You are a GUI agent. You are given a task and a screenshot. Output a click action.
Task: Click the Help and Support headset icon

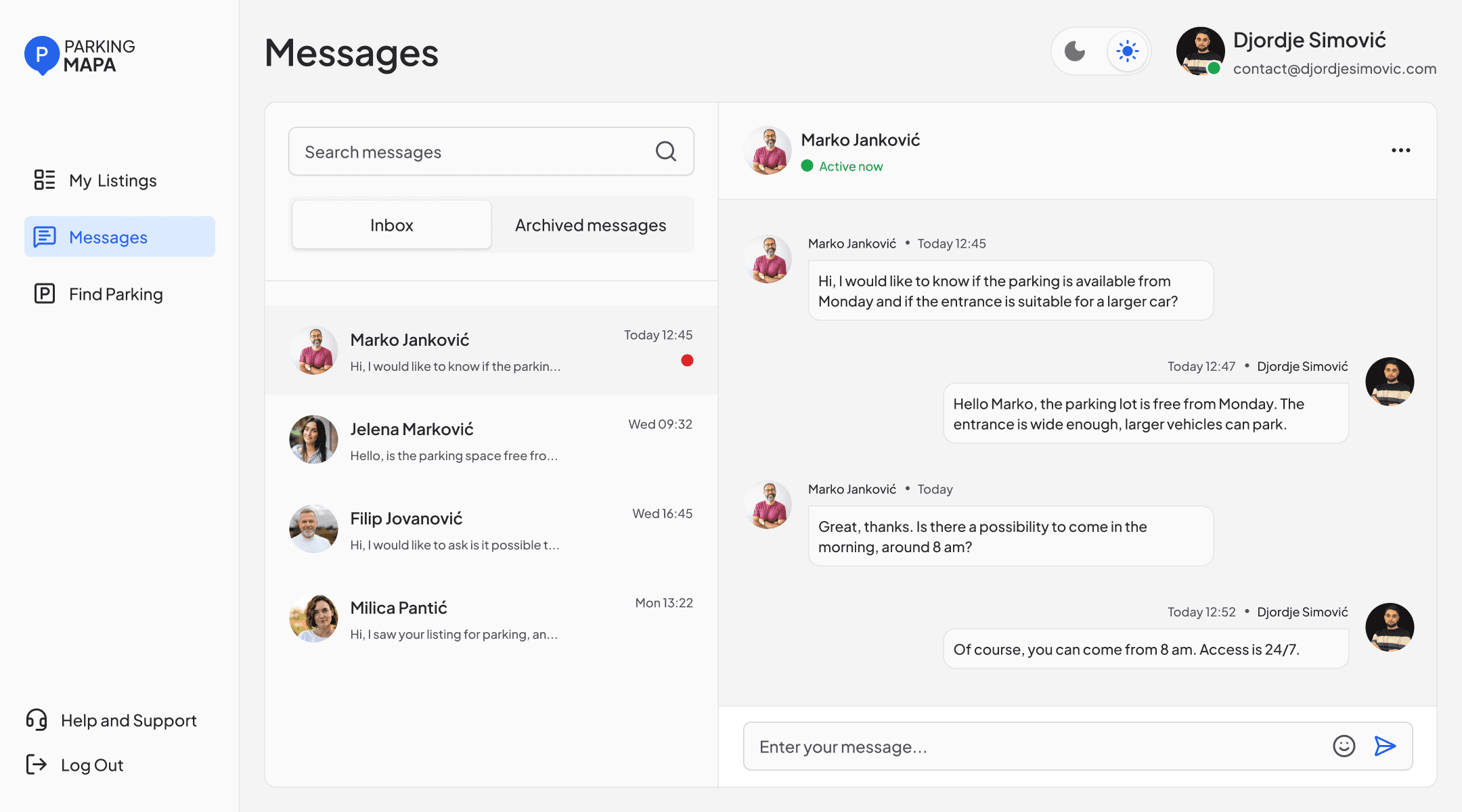(x=37, y=720)
